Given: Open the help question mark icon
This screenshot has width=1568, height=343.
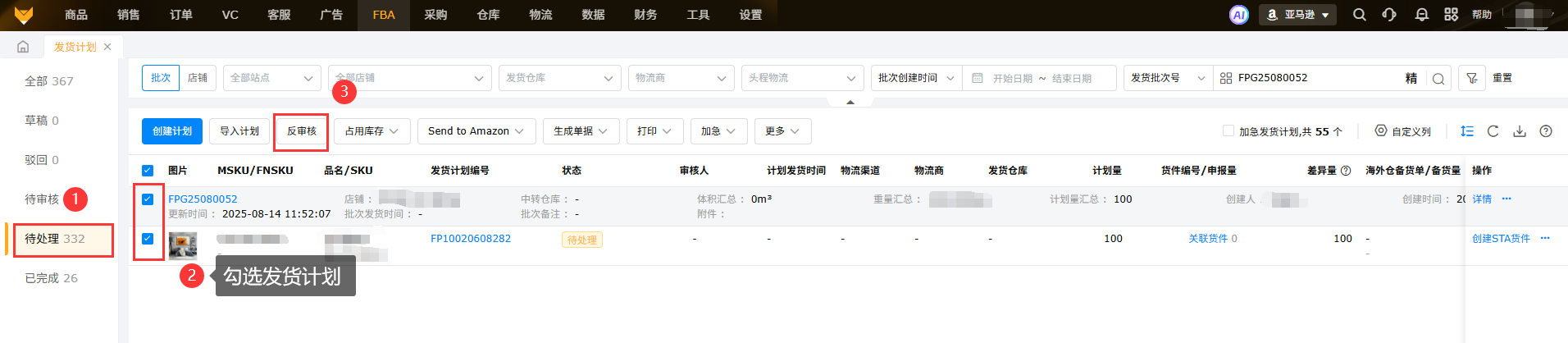Looking at the screenshot, I should pyautogui.click(x=1546, y=131).
